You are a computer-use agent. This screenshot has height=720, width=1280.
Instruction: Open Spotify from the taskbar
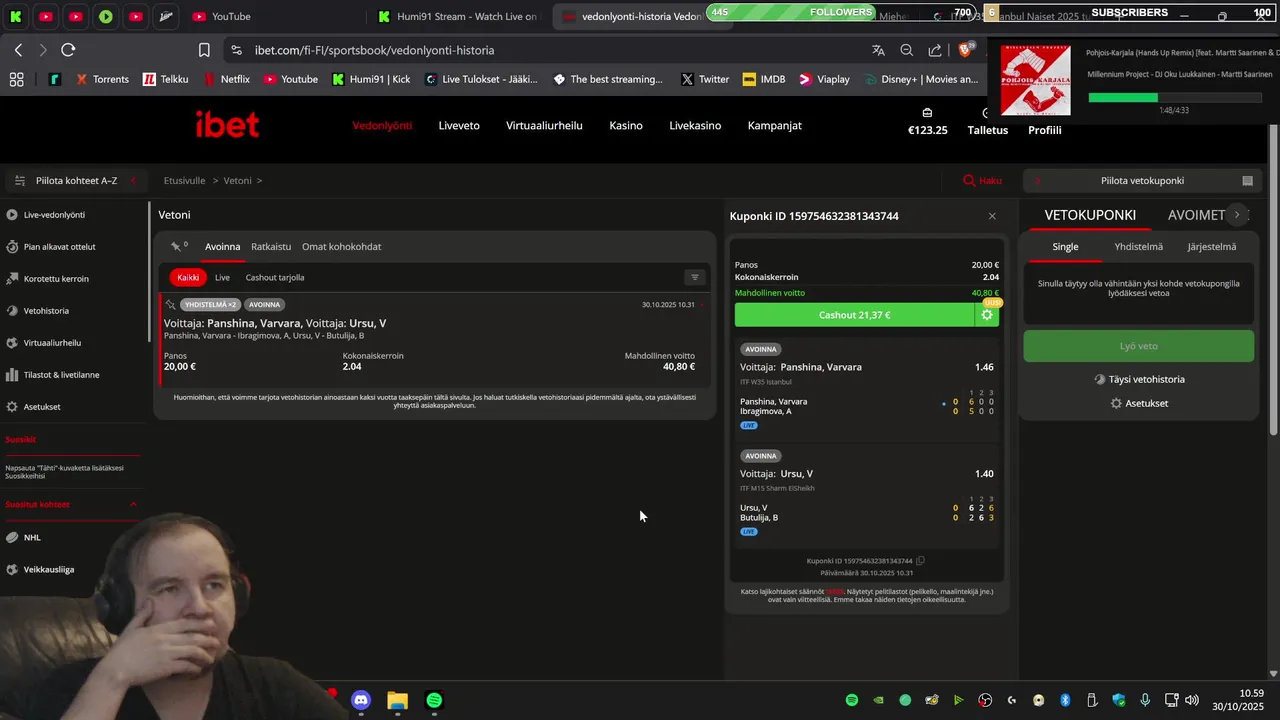click(434, 701)
